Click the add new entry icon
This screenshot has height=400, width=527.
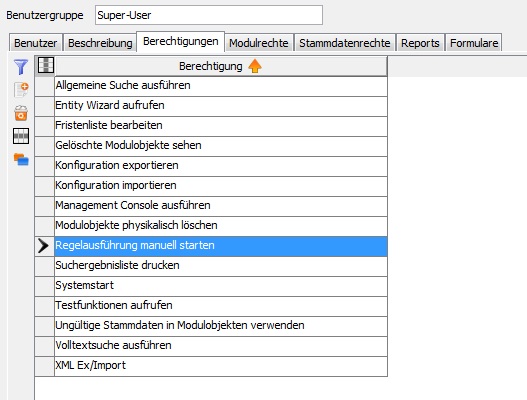(x=21, y=90)
